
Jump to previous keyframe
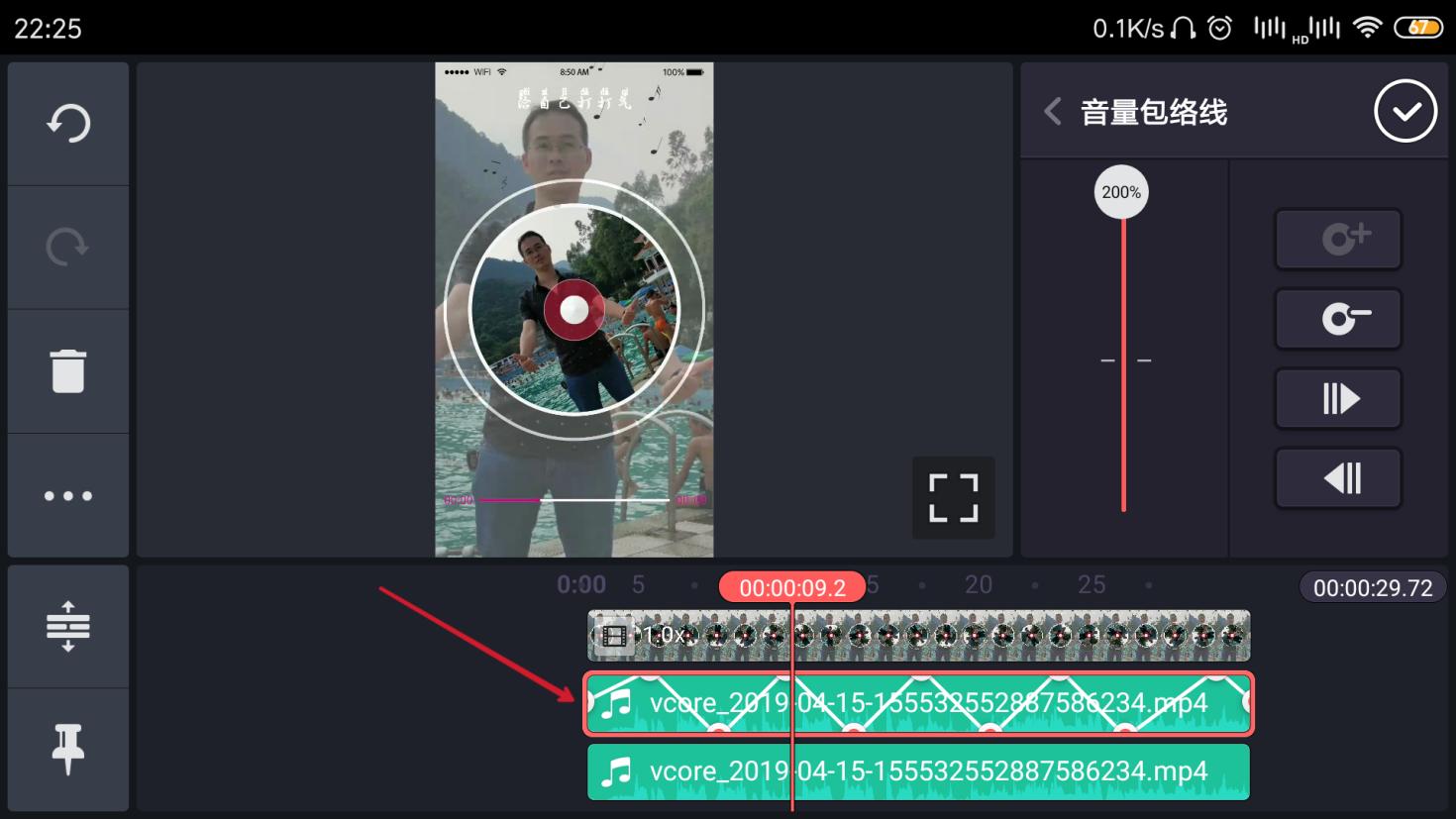tap(1338, 478)
